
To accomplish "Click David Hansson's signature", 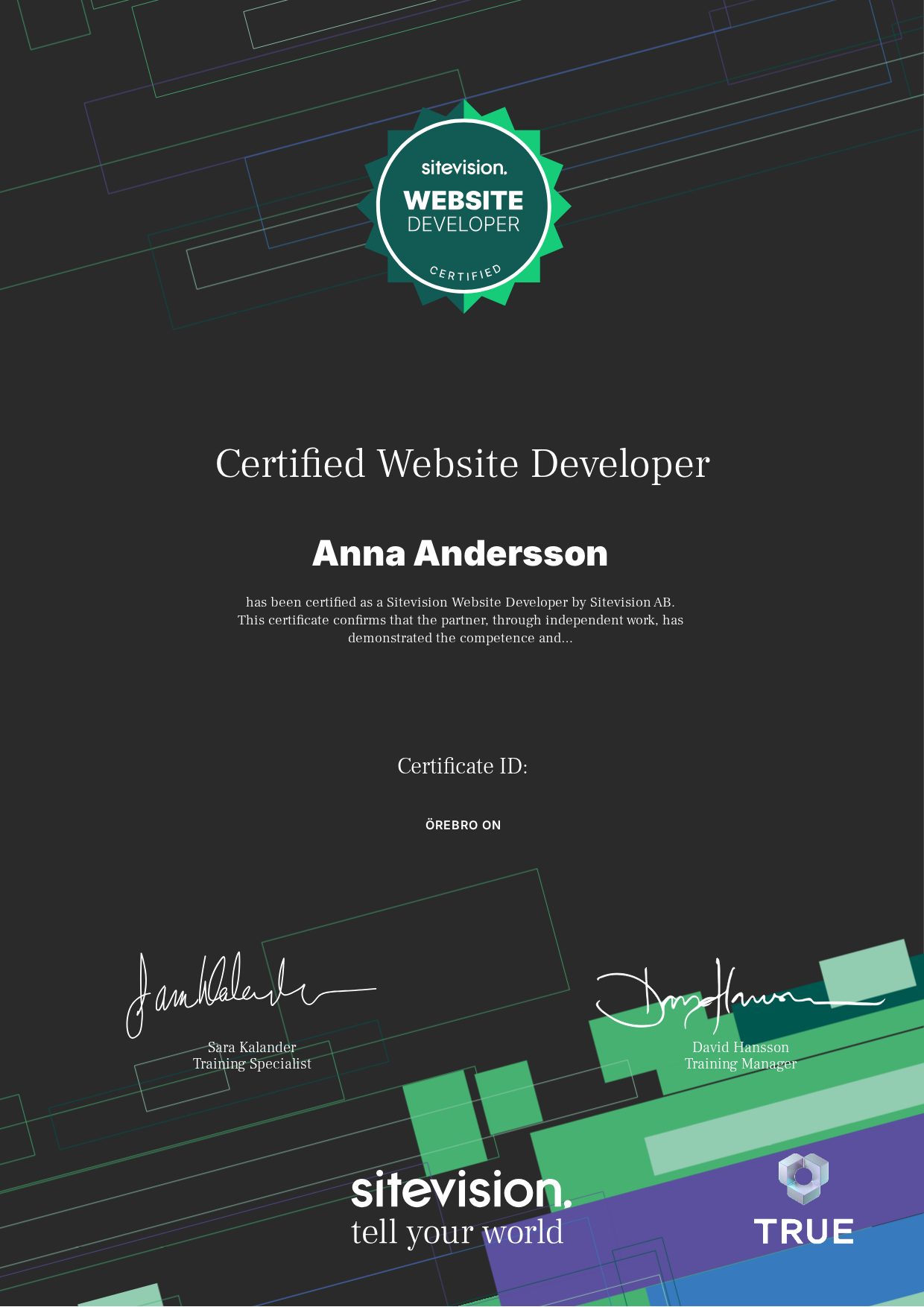I will 739,995.
